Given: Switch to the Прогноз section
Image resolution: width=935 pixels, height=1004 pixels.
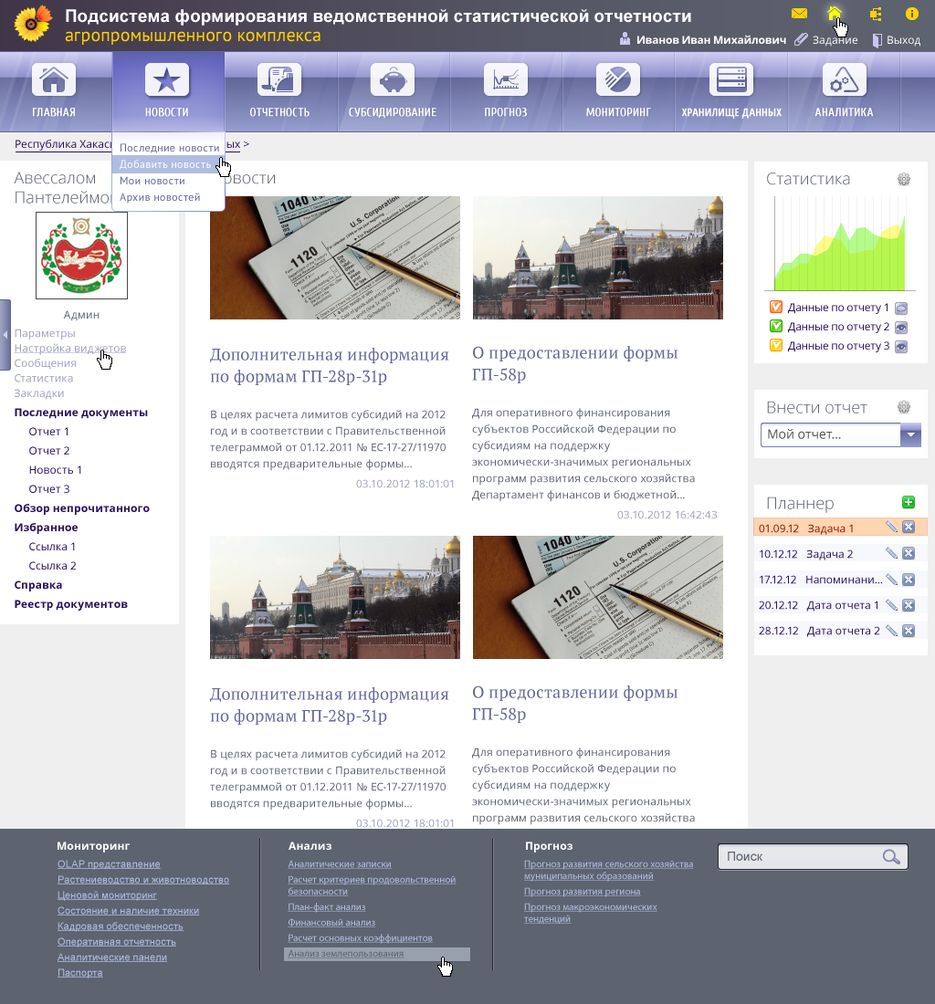Looking at the screenshot, I should coord(506,92).
